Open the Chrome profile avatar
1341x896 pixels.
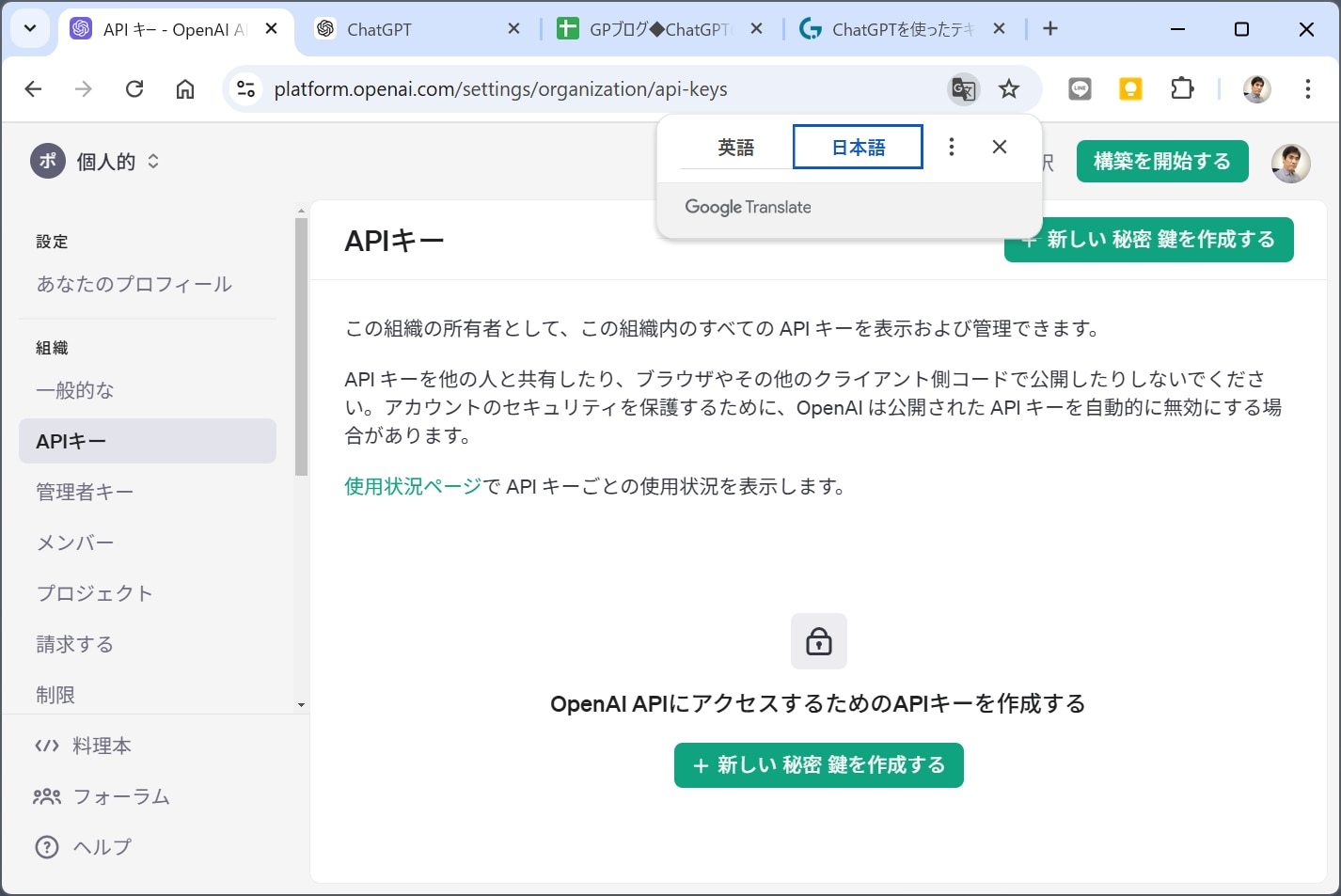pyautogui.click(x=1257, y=89)
